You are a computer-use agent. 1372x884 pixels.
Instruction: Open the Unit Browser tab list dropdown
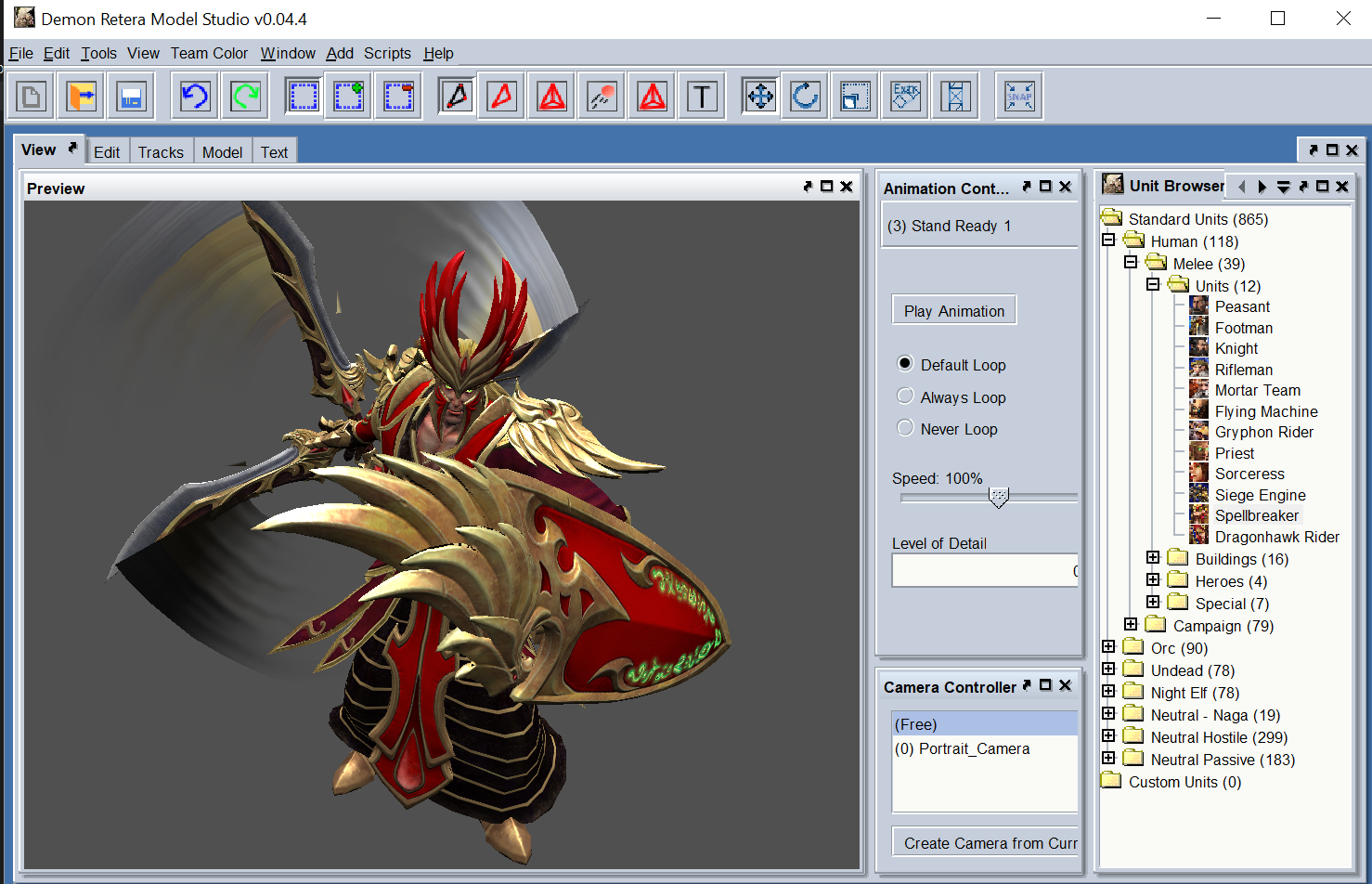point(1283,187)
